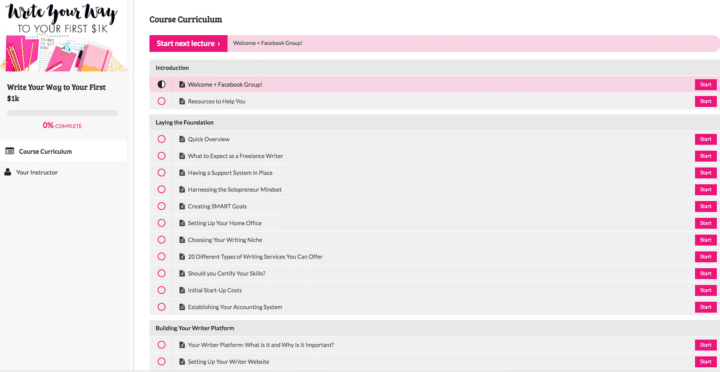This screenshot has width=720, height=372.
Task: Open the Your Instructor sidebar item
Action: pos(64,172)
